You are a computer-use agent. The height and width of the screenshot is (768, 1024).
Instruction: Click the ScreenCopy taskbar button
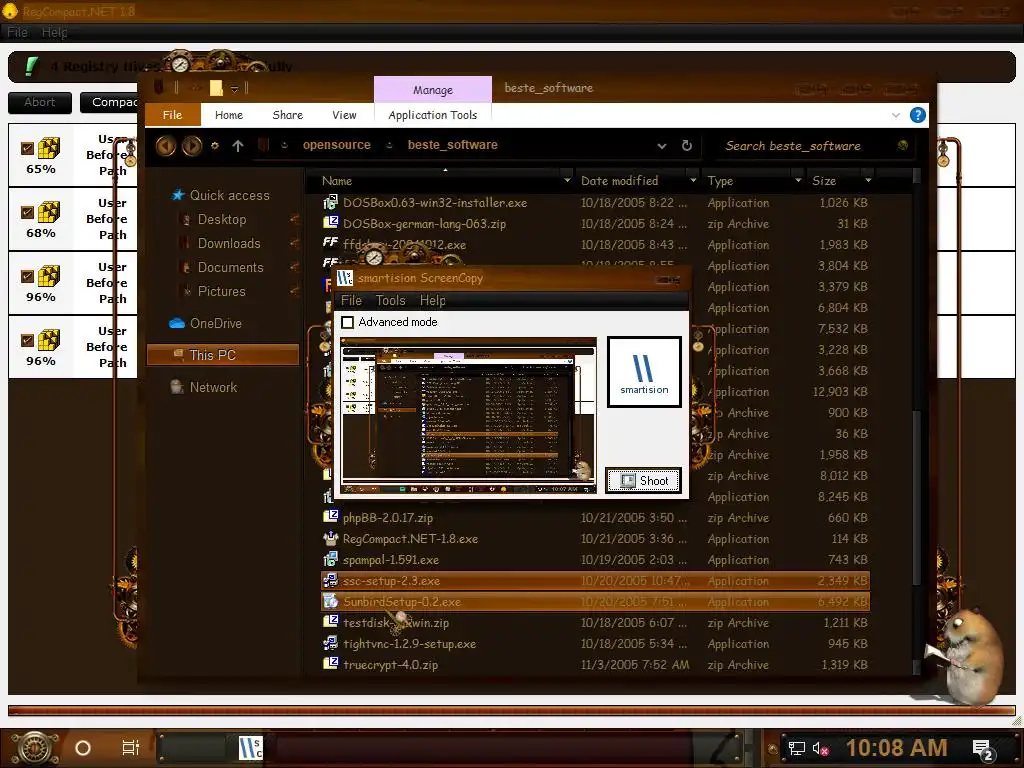tap(250, 748)
